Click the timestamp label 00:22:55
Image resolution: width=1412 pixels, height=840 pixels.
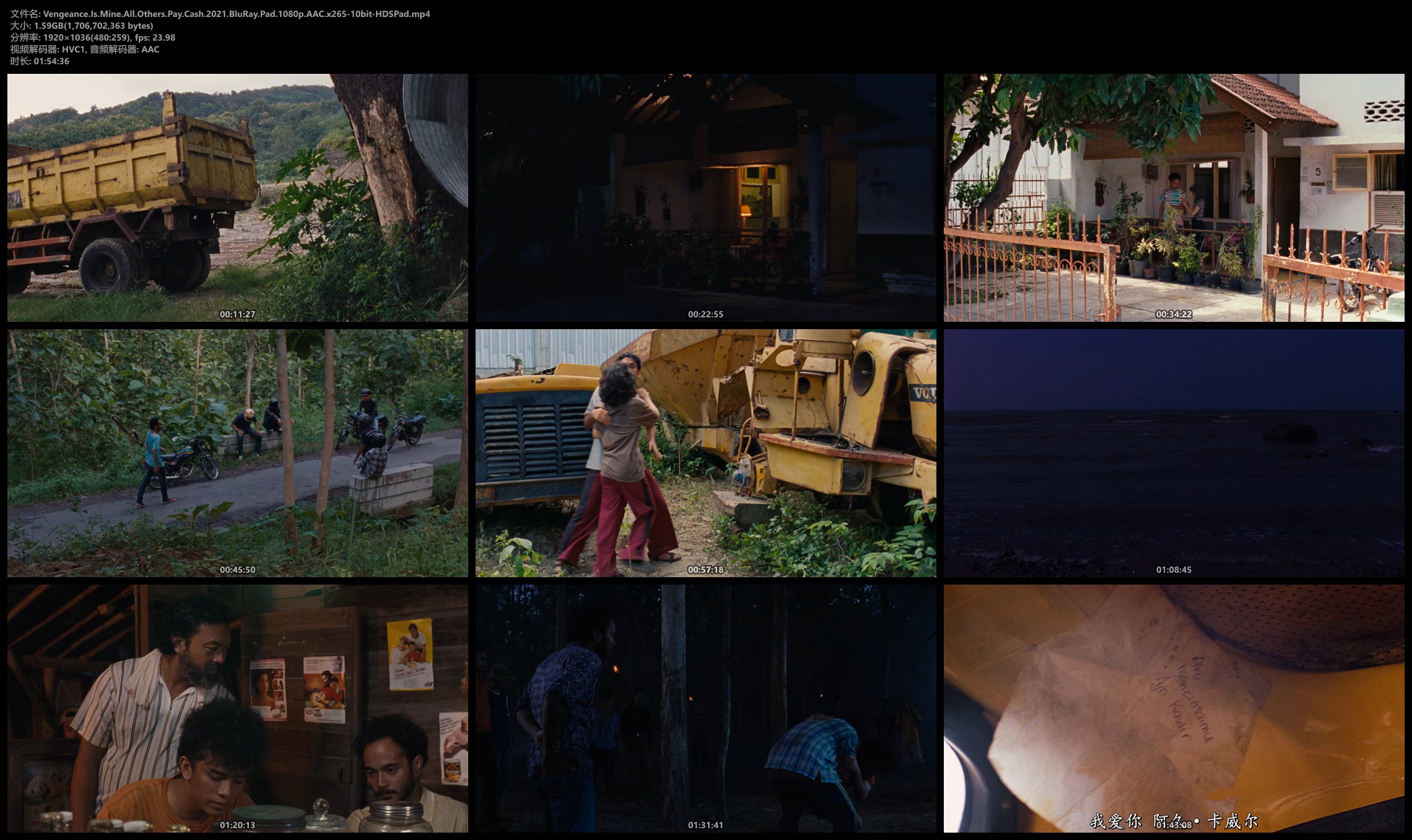(x=706, y=314)
